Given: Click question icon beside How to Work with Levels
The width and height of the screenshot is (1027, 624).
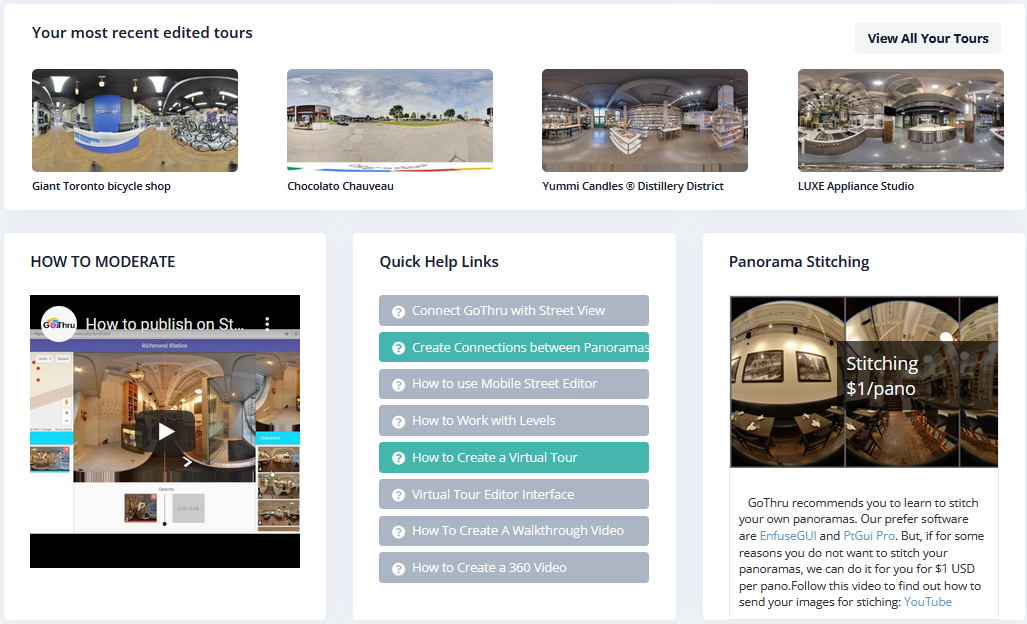Looking at the screenshot, I should coord(398,422).
